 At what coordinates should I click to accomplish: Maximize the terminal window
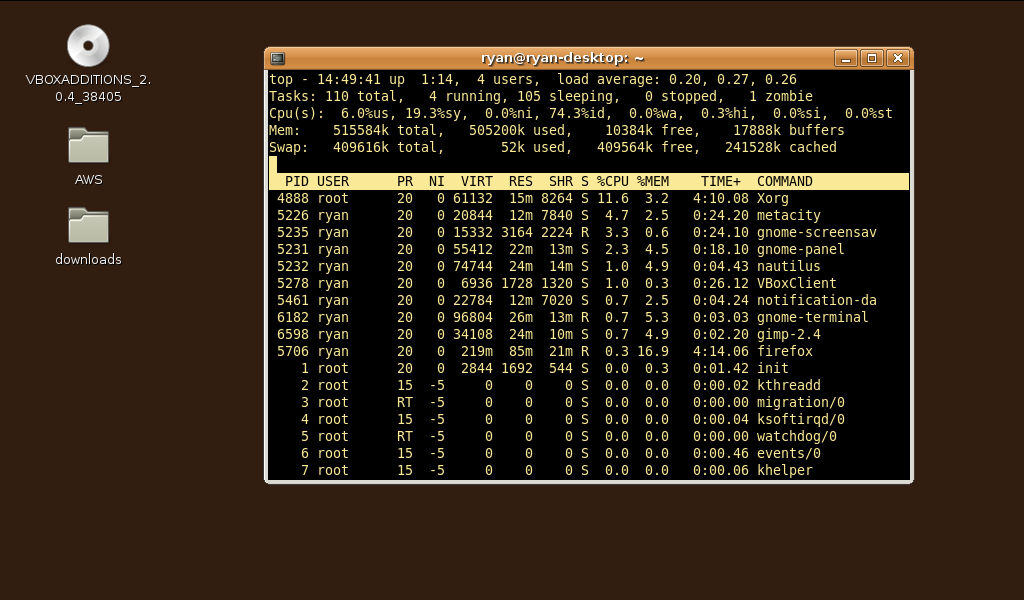pos(871,59)
